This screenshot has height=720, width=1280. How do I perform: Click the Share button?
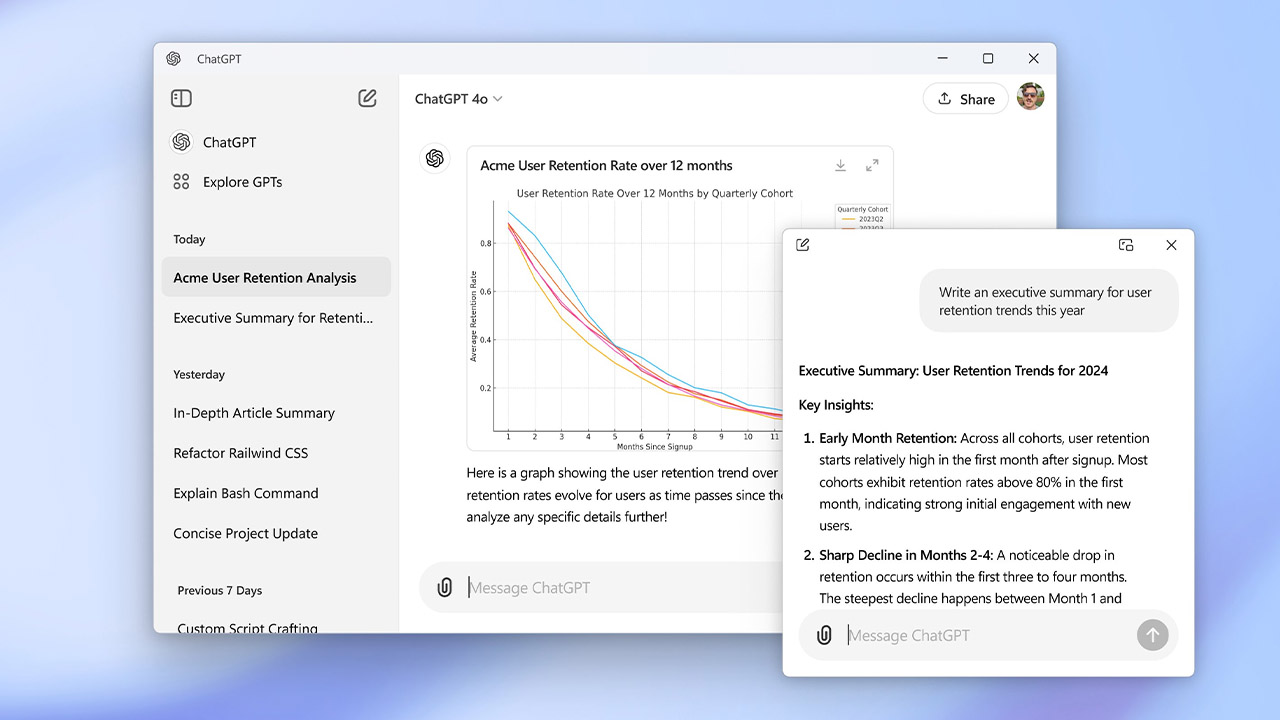[965, 99]
